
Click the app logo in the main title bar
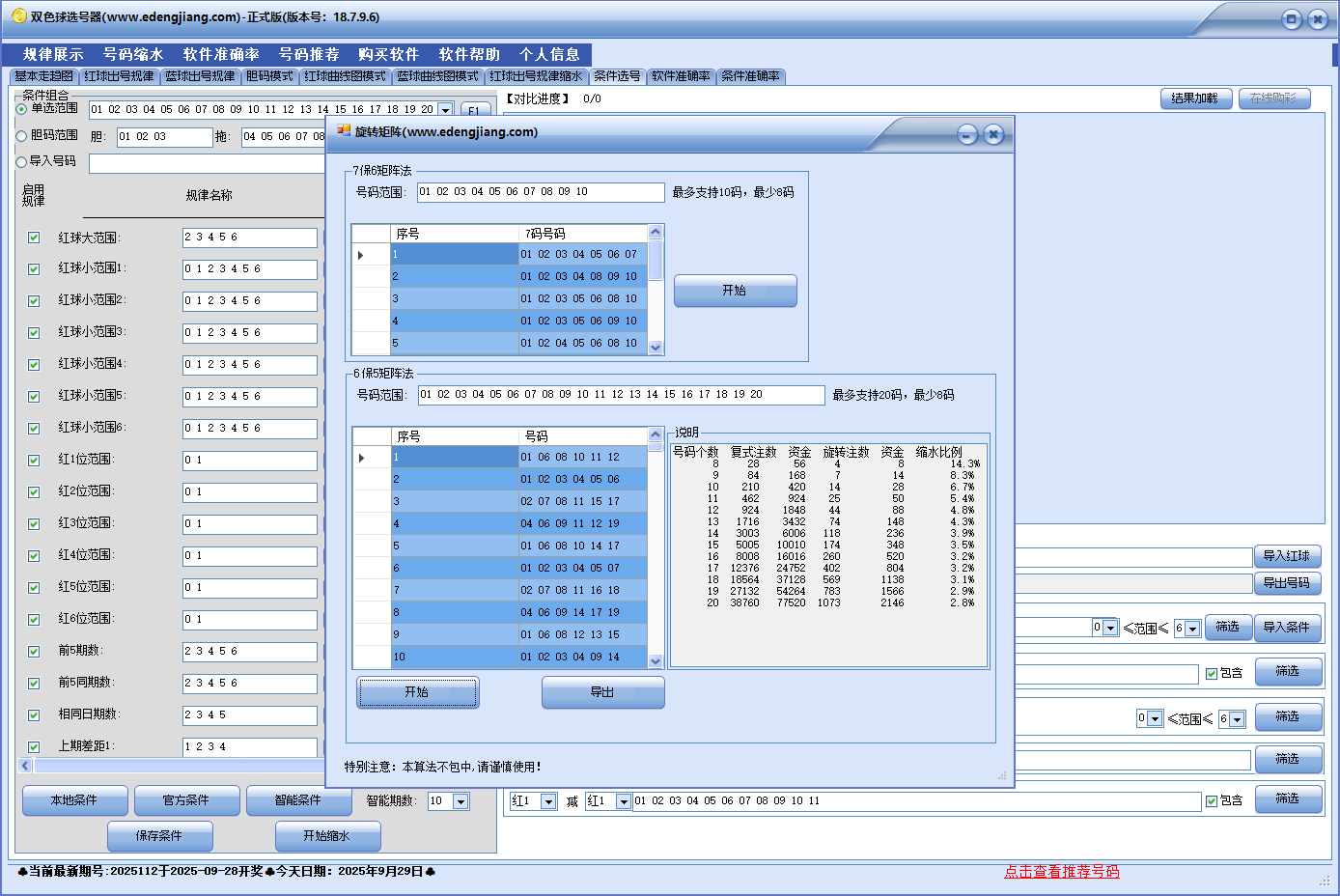(x=18, y=16)
